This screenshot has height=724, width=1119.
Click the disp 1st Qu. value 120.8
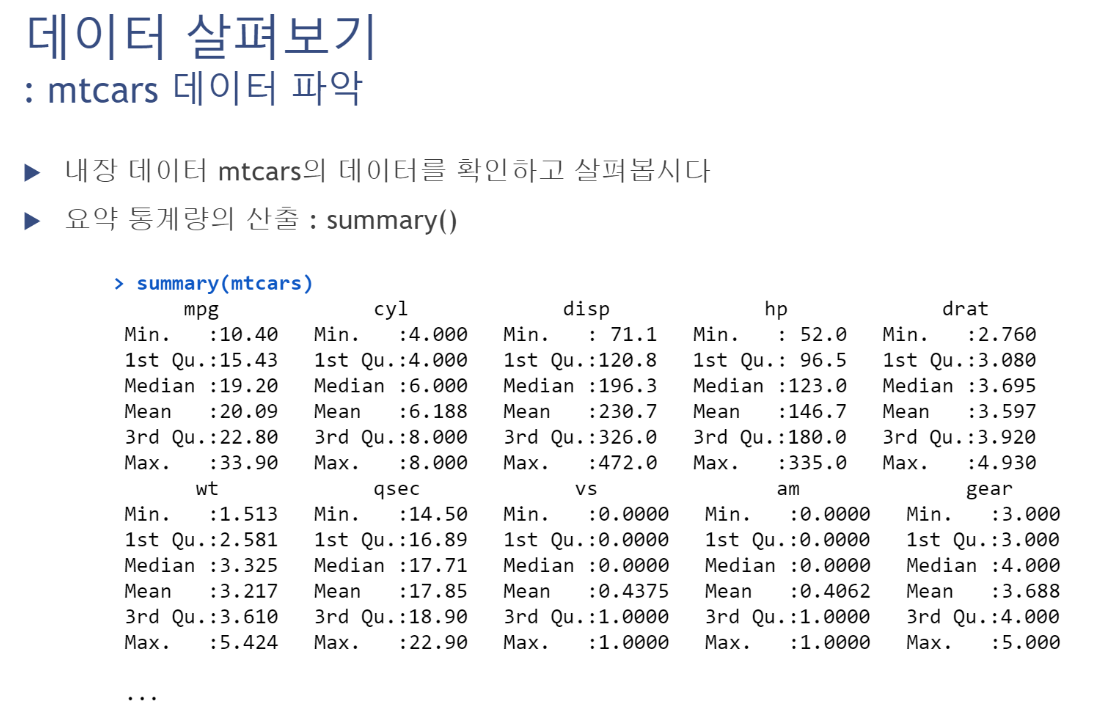click(627, 360)
